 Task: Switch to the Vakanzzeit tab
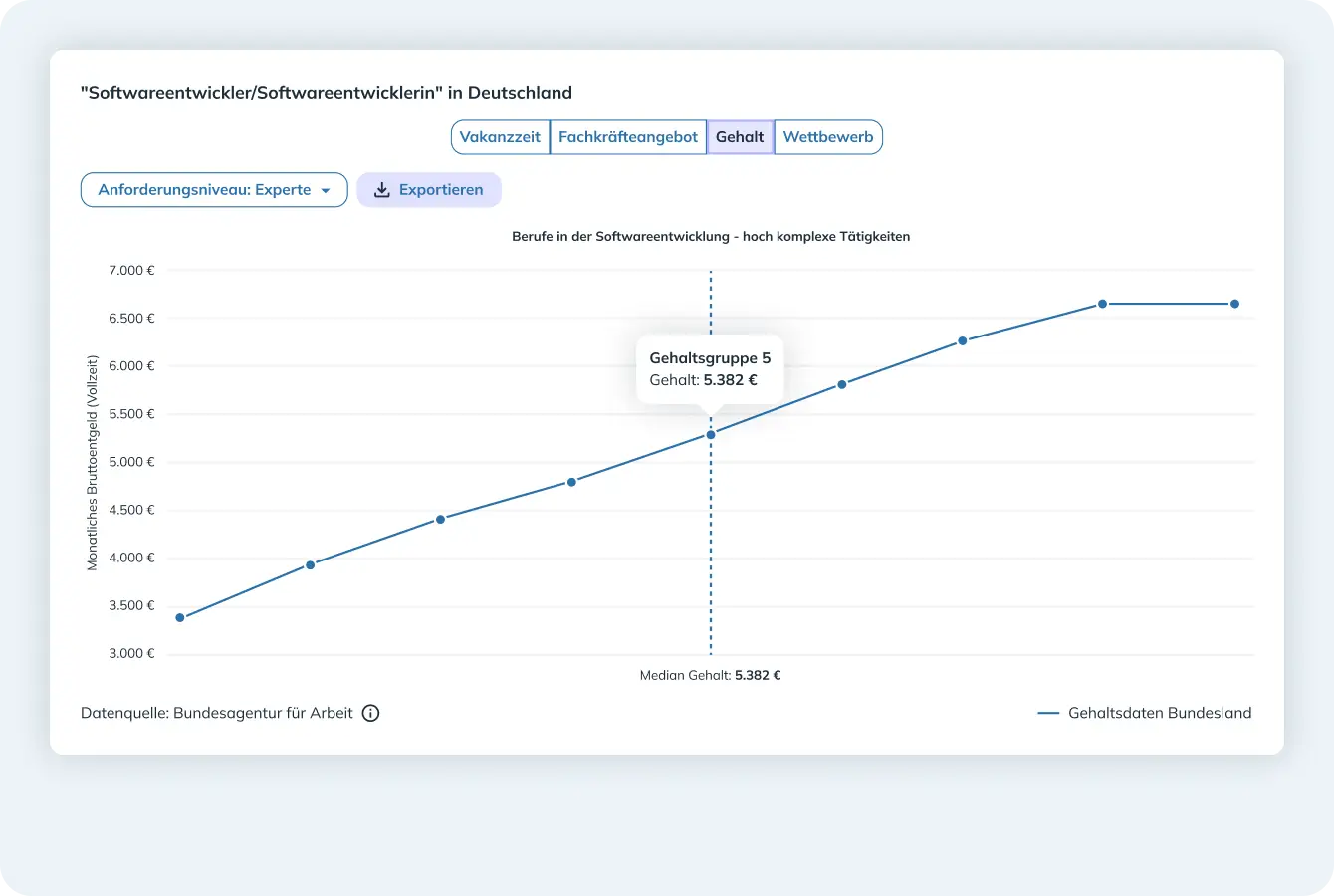tap(500, 137)
